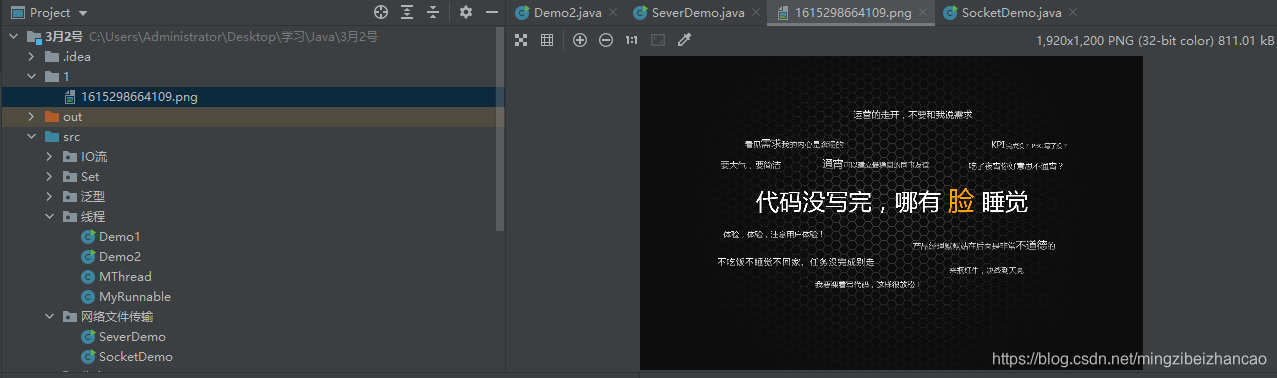Collapse the 线程 package
Image resolution: width=1277 pixels, height=378 pixels.
[49, 216]
